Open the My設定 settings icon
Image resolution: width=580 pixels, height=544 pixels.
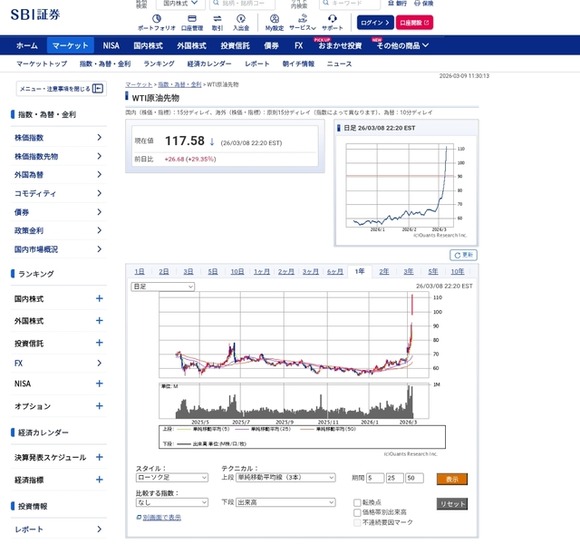coord(274,18)
